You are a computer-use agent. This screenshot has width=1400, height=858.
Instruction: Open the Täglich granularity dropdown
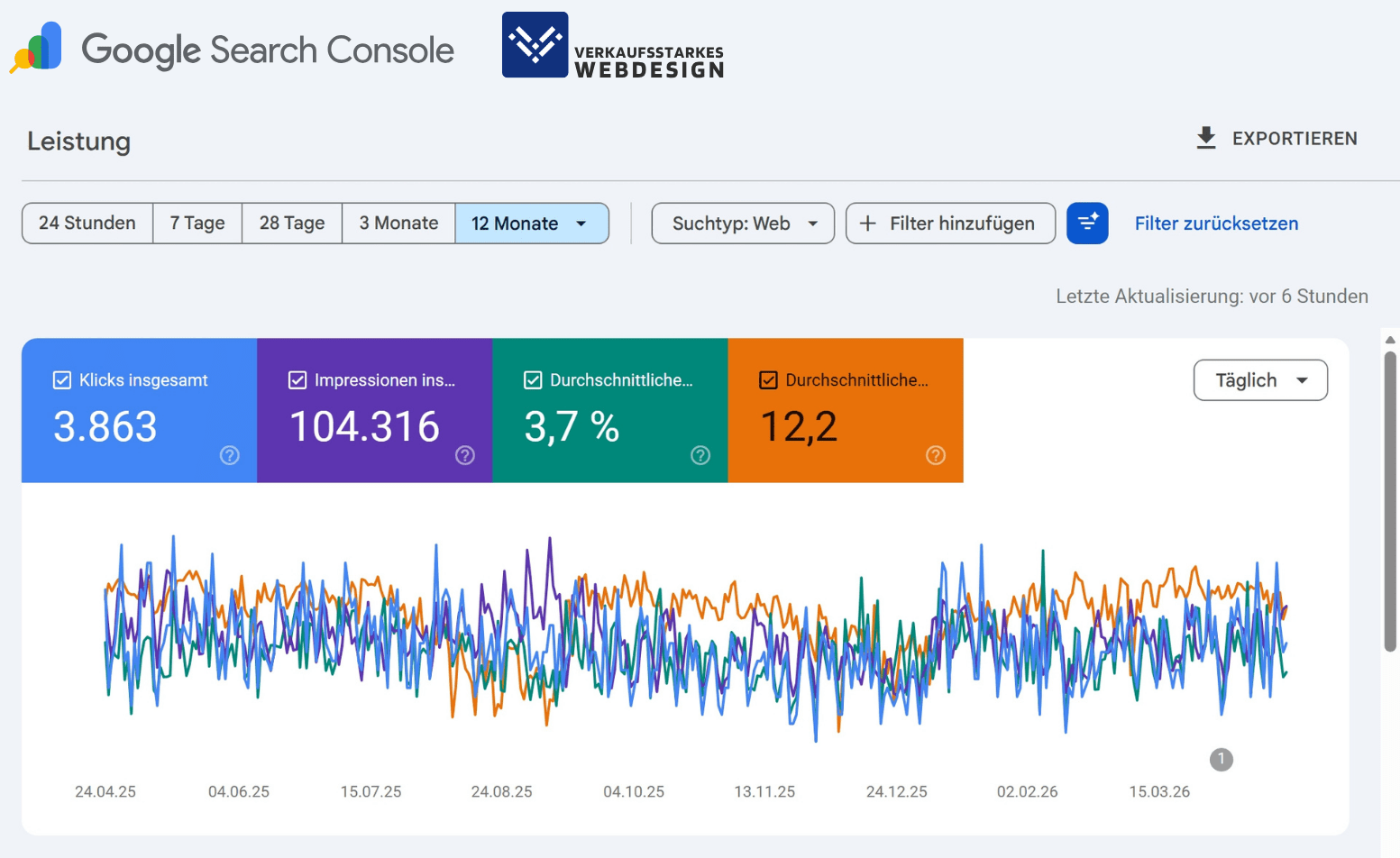point(1259,379)
